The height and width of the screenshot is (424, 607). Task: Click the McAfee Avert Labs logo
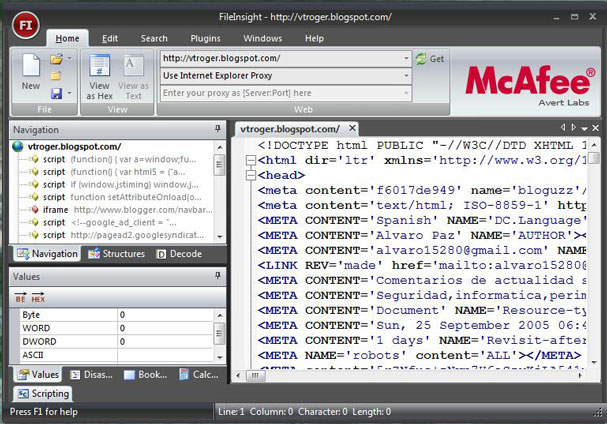tap(529, 85)
